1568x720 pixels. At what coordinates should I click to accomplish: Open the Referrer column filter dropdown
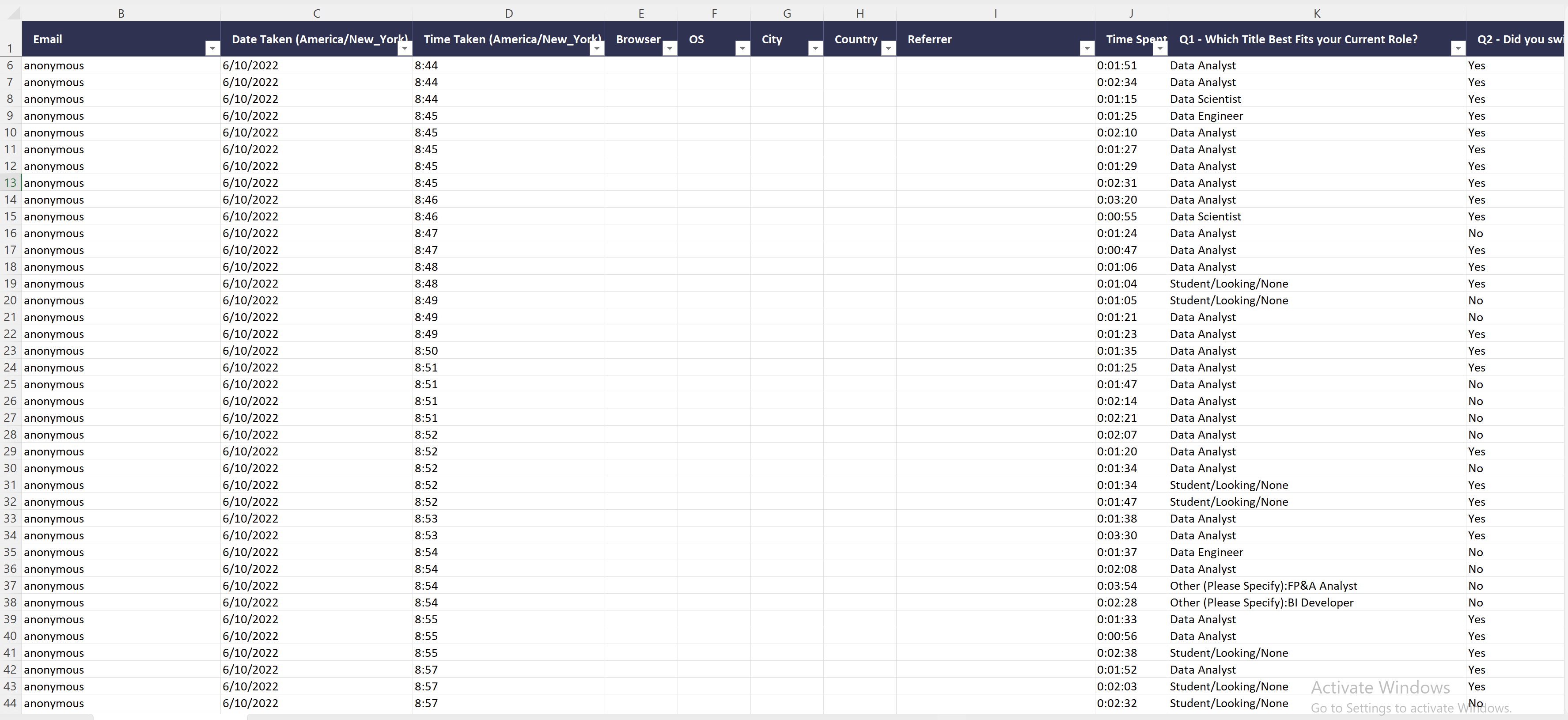(x=1087, y=48)
